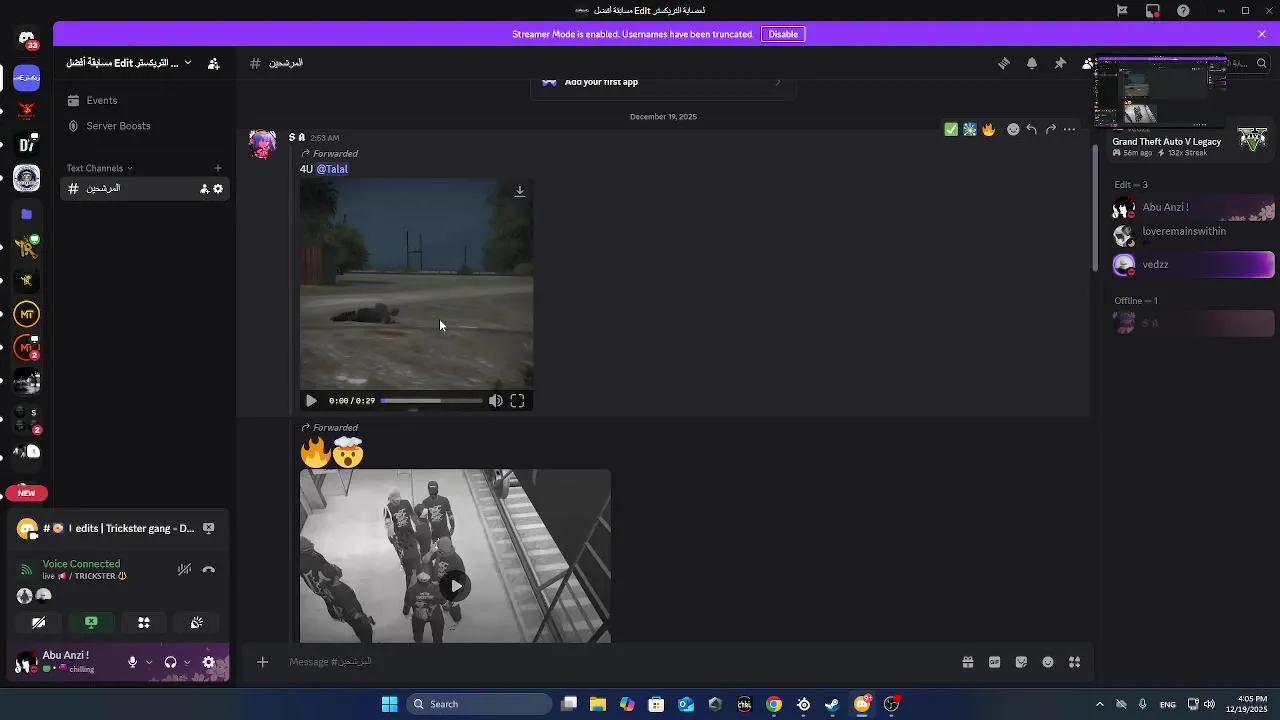Viewport: 1280px width, 720px height.
Task: Toggle screen share stop button
Action: coord(91,622)
